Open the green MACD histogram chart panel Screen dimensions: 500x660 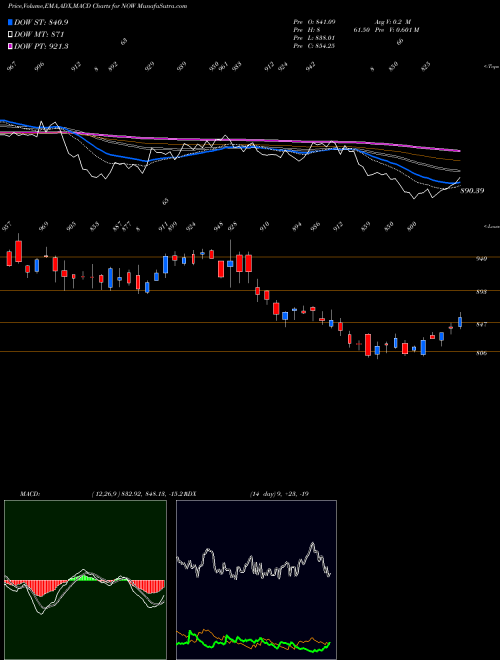pyautogui.click(x=85, y=580)
